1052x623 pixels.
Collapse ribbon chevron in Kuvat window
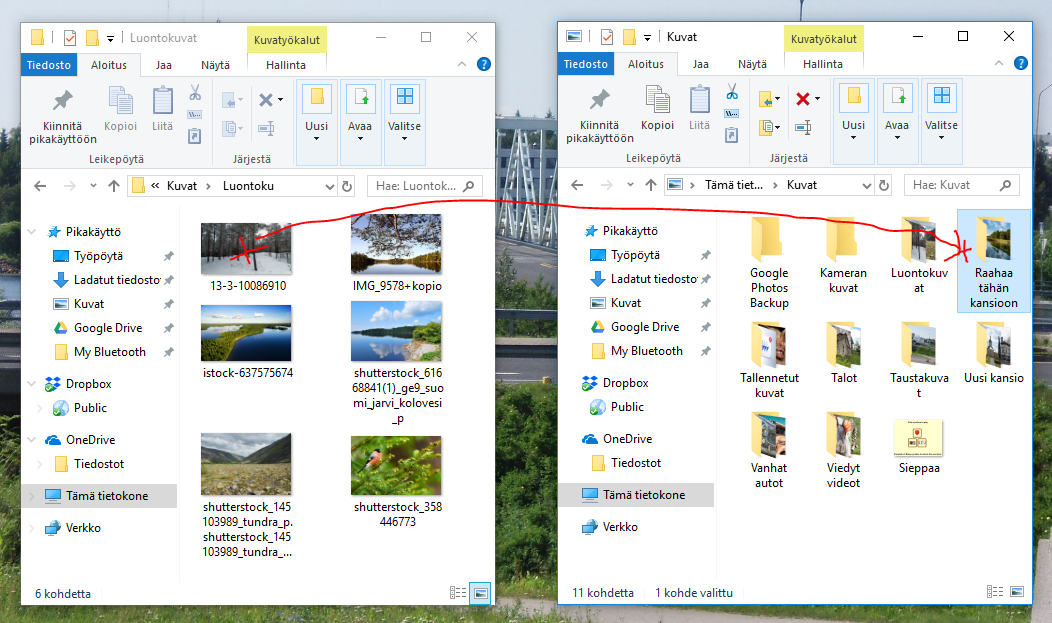[x=999, y=63]
